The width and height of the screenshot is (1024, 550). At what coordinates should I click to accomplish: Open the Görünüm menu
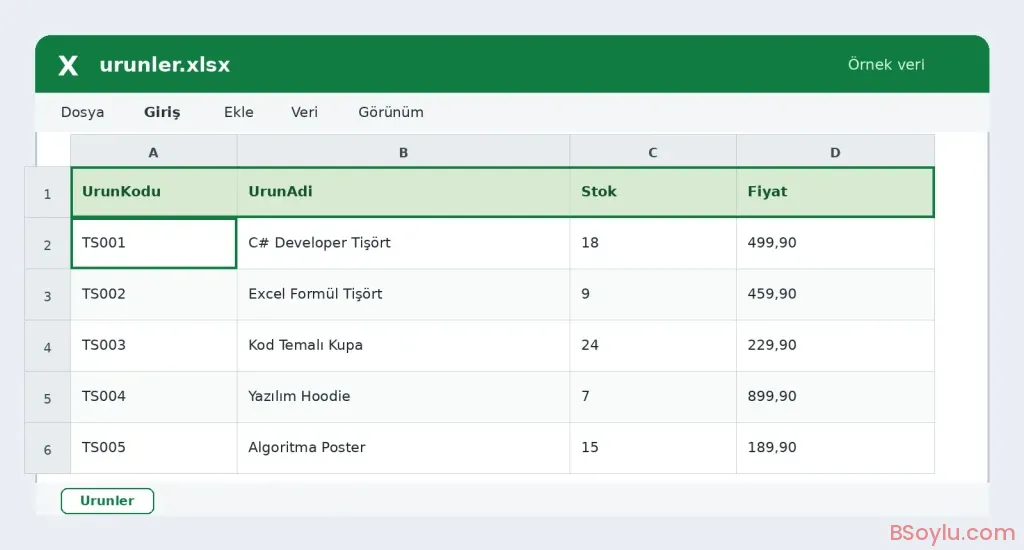click(391, 112)
